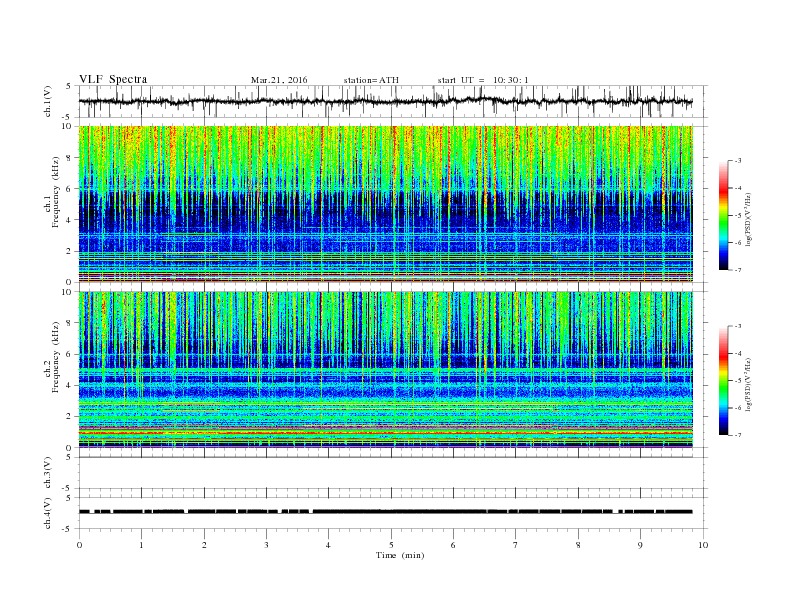Click the "ch.3(V)" axis label
The image size is (792, 612).
48,473
